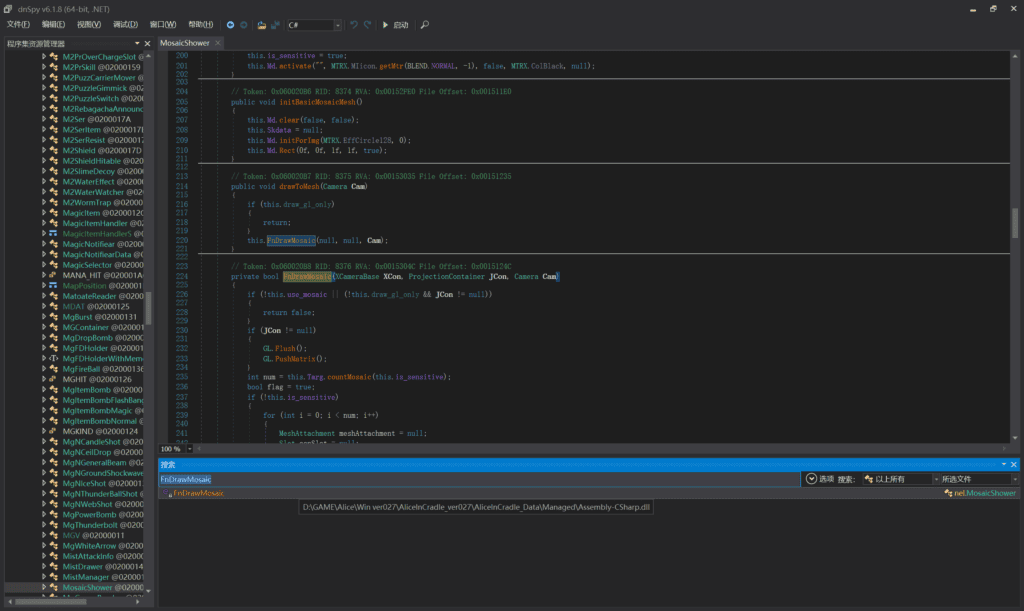Click the navigate backward arrow icon
Viewport: 1024px width, 611px height.
(230, 25)
